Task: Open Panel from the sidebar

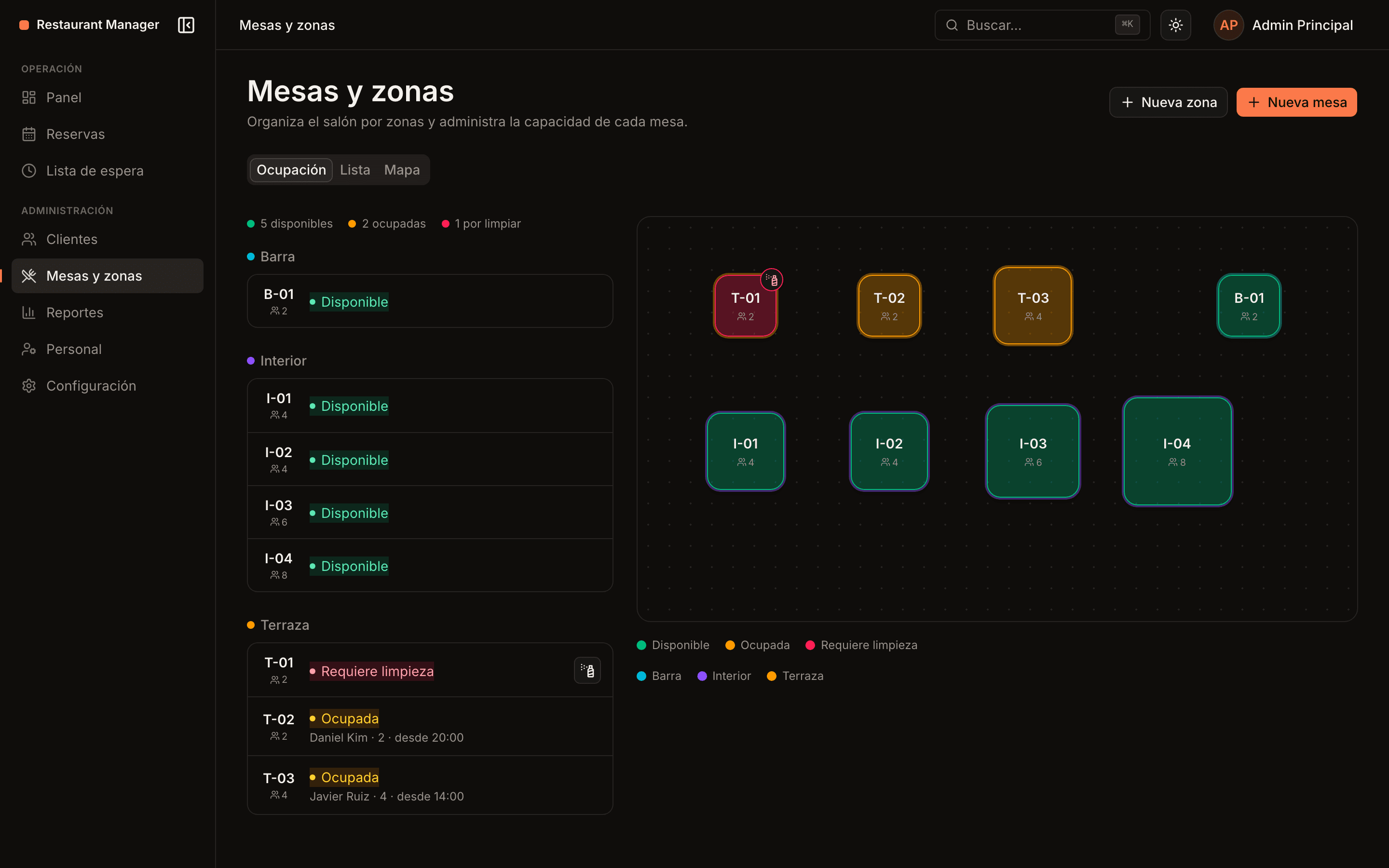Action: click(108, 97)
